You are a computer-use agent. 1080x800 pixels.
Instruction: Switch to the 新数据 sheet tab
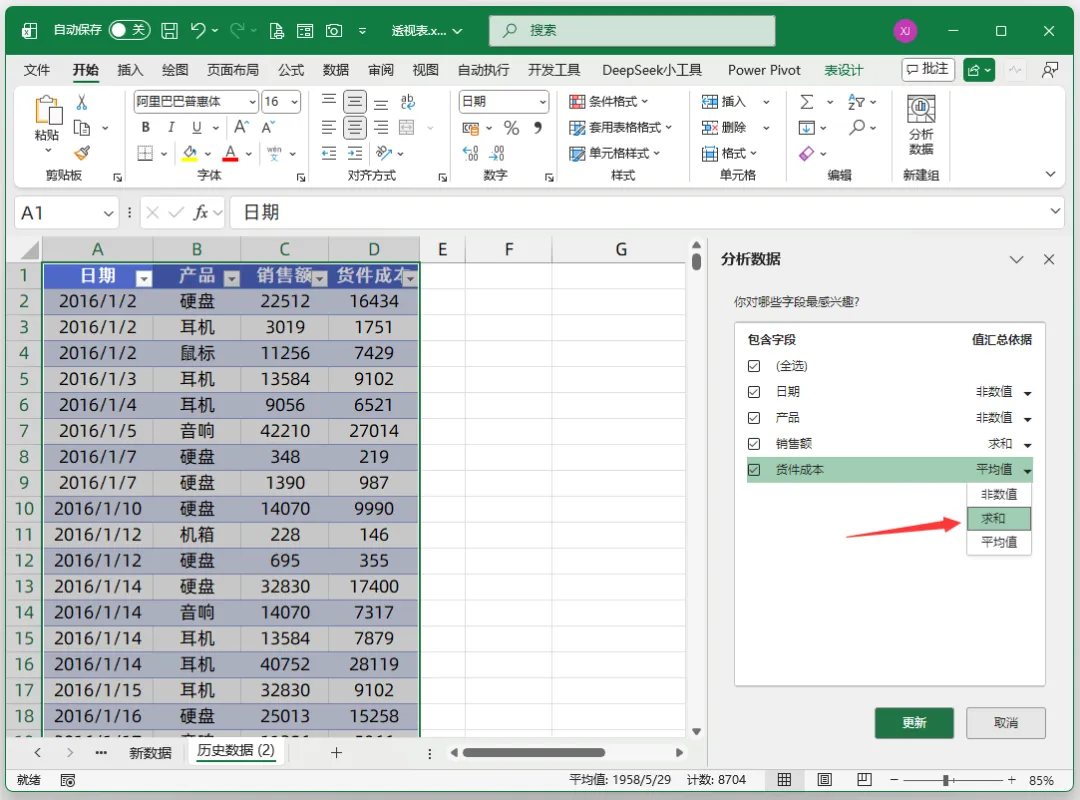click(150, 752)
